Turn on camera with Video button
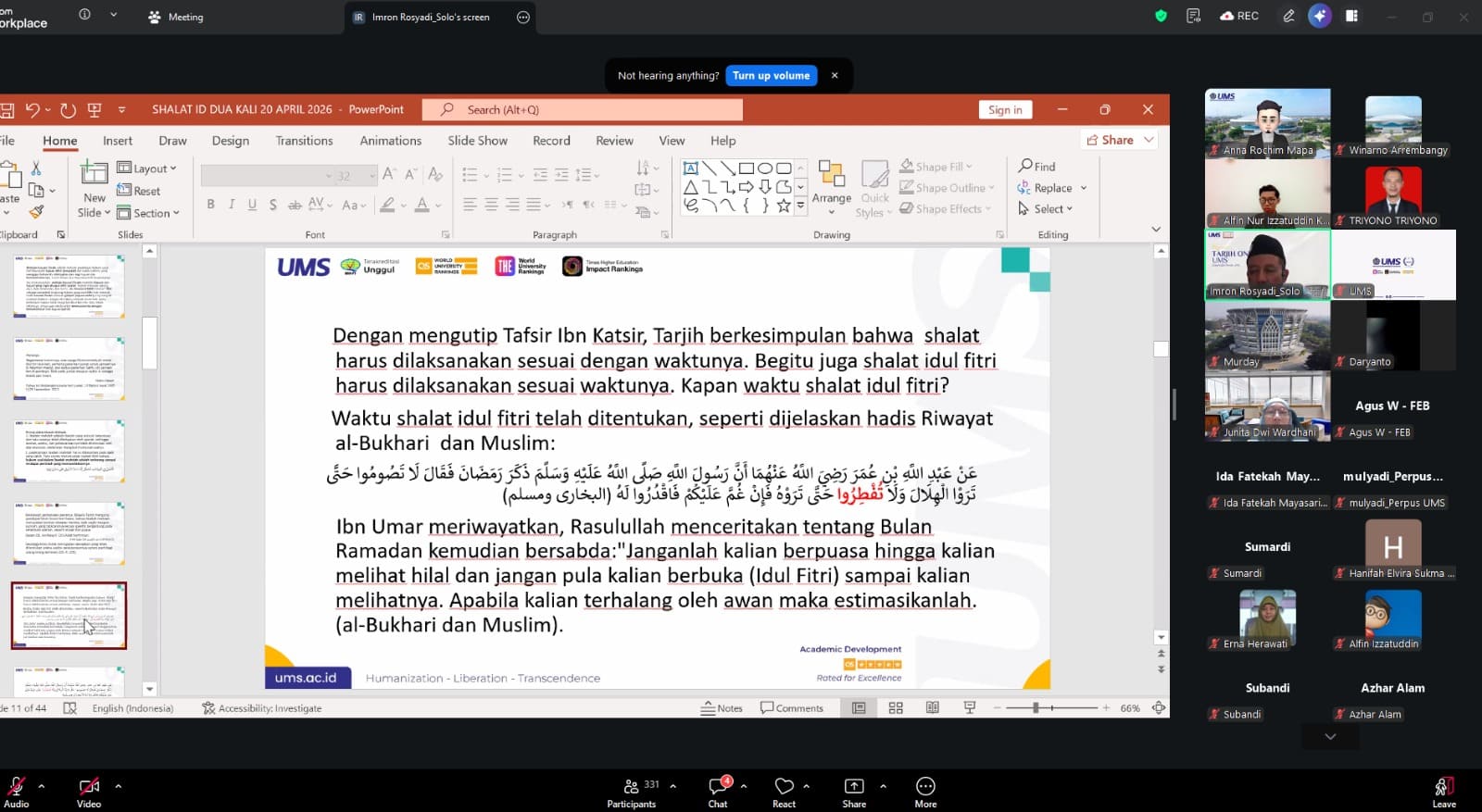Viewport: 1482px width, 812px height. pyautogui.click(x=89, y=793)
